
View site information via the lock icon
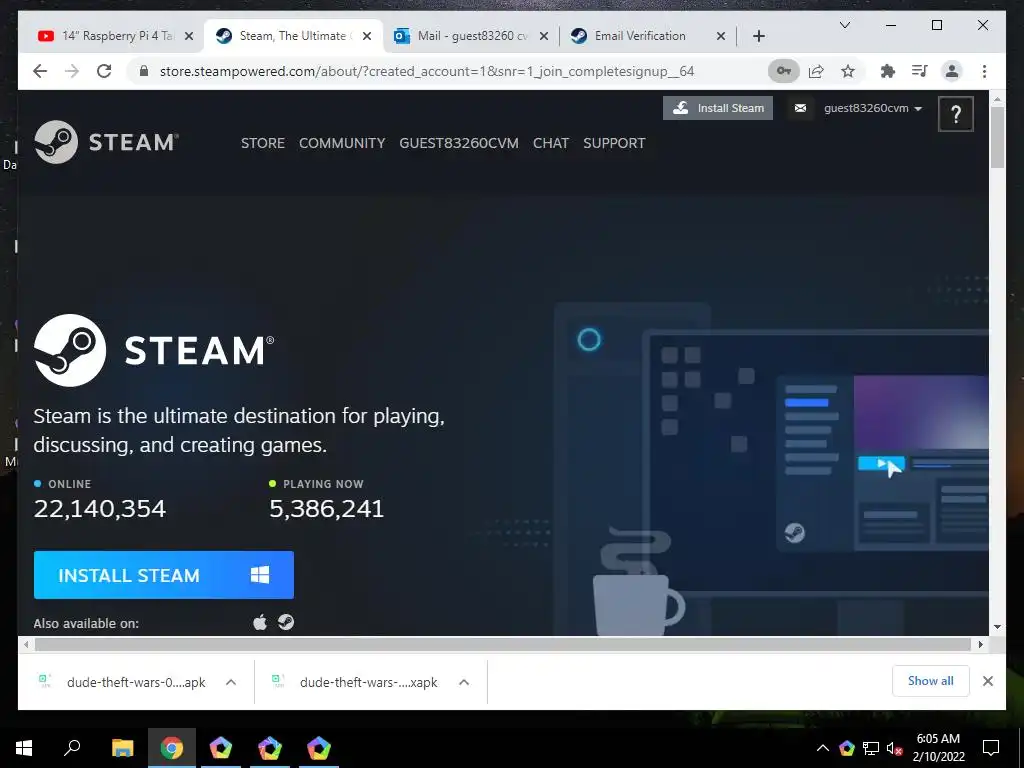click(144, 71)
